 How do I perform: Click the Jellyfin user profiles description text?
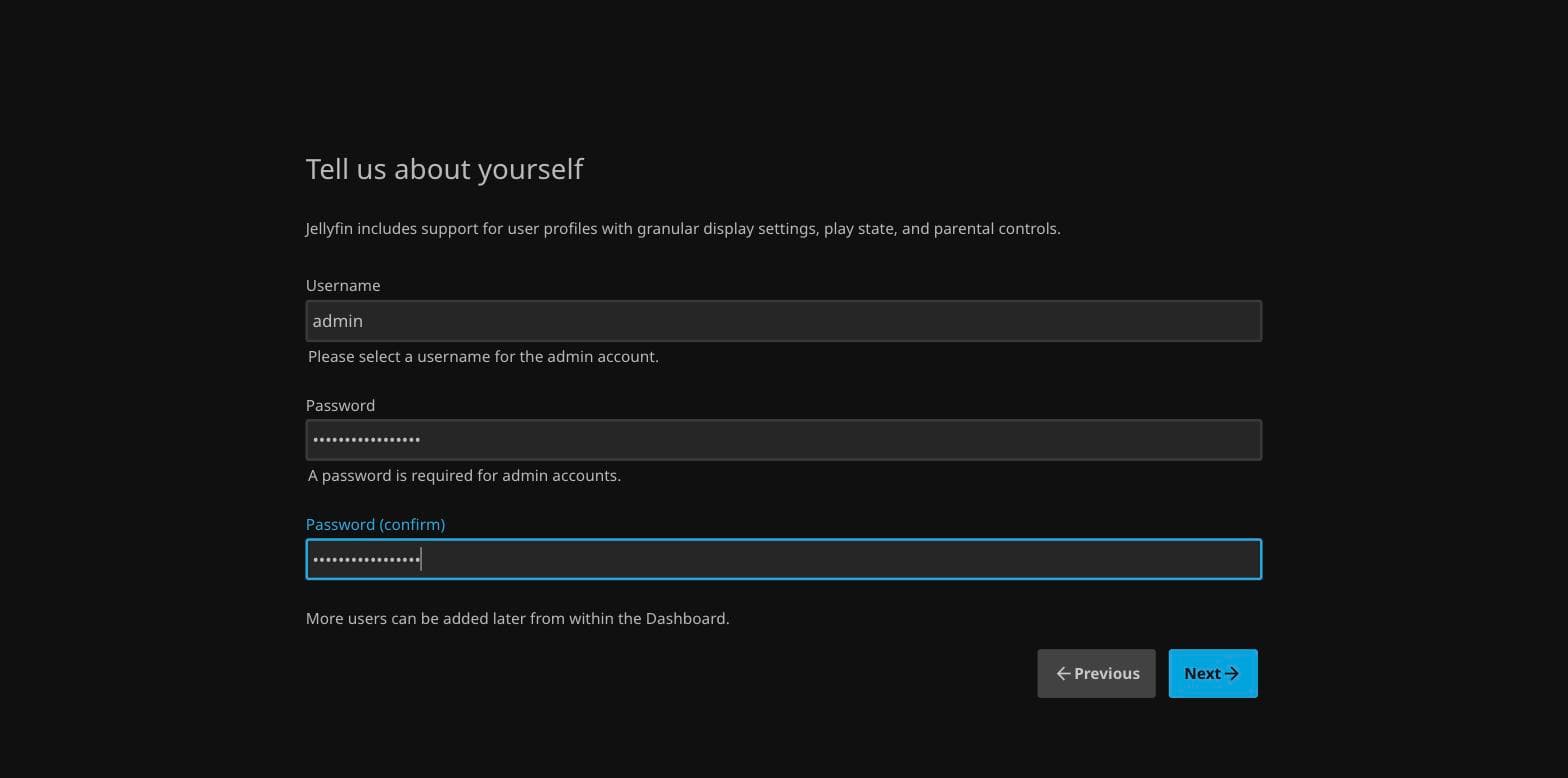point(683,229)
